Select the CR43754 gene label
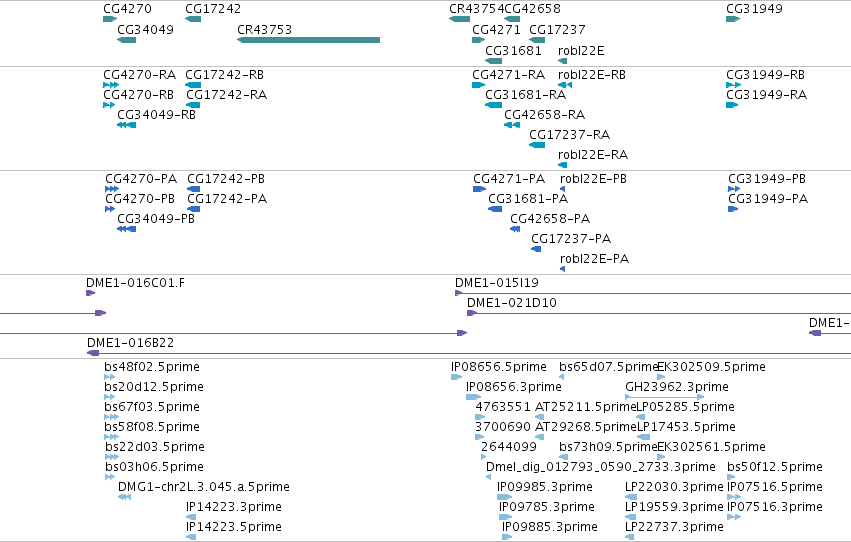Viewport: 851px width, 542px height. tap(477, 9)
